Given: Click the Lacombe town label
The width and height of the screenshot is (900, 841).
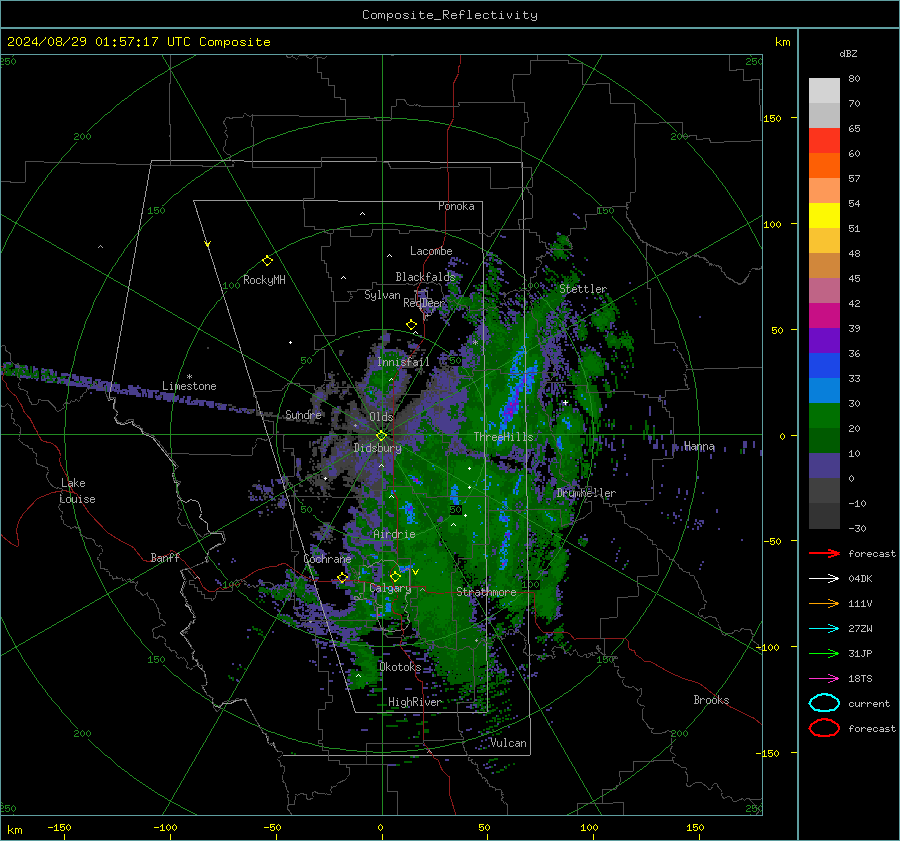Looking at the screenshot, I should (x=431, y=251).
